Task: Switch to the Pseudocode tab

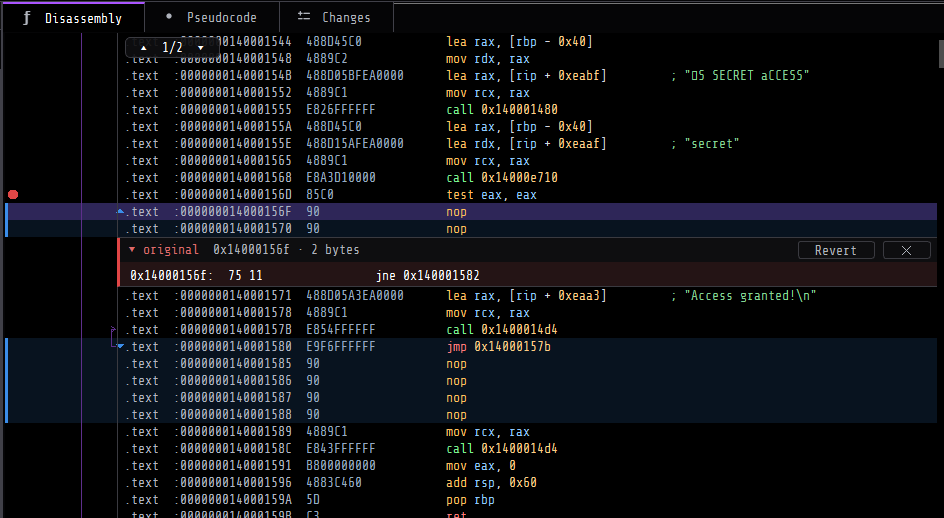Action: coord(212,17)
